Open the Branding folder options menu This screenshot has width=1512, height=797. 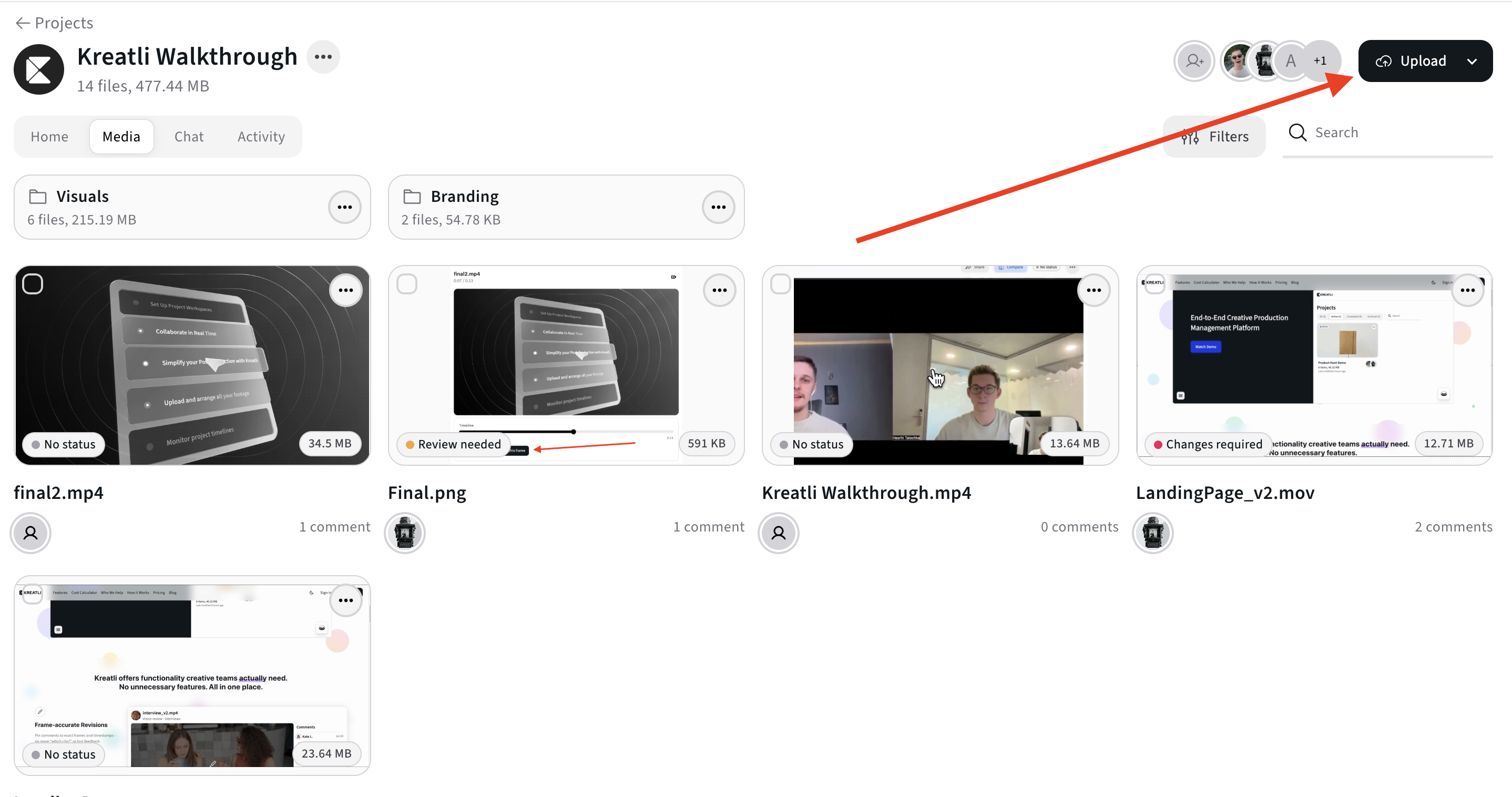click(x=719, y=207)
